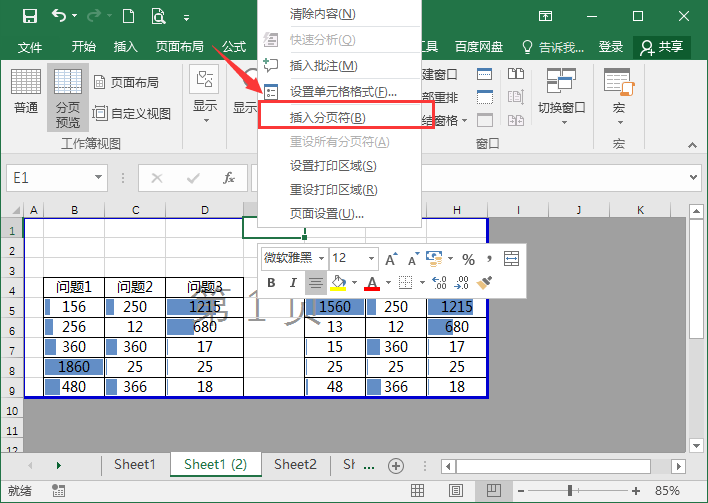Screen dimensions: 708x503
Task: Open the Customize Quick Access Toolbar arrow
Action: 186,18
